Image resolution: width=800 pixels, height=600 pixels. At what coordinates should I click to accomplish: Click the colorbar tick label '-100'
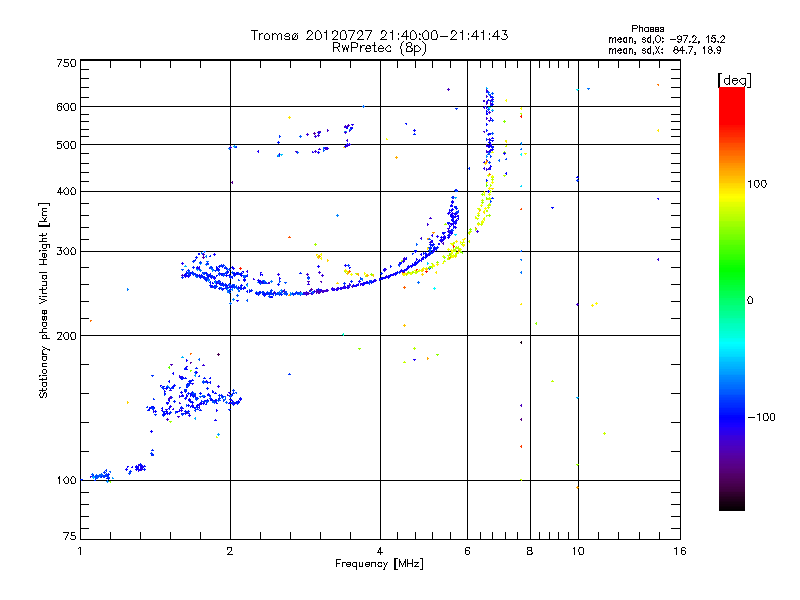click(x=761, y=417)
